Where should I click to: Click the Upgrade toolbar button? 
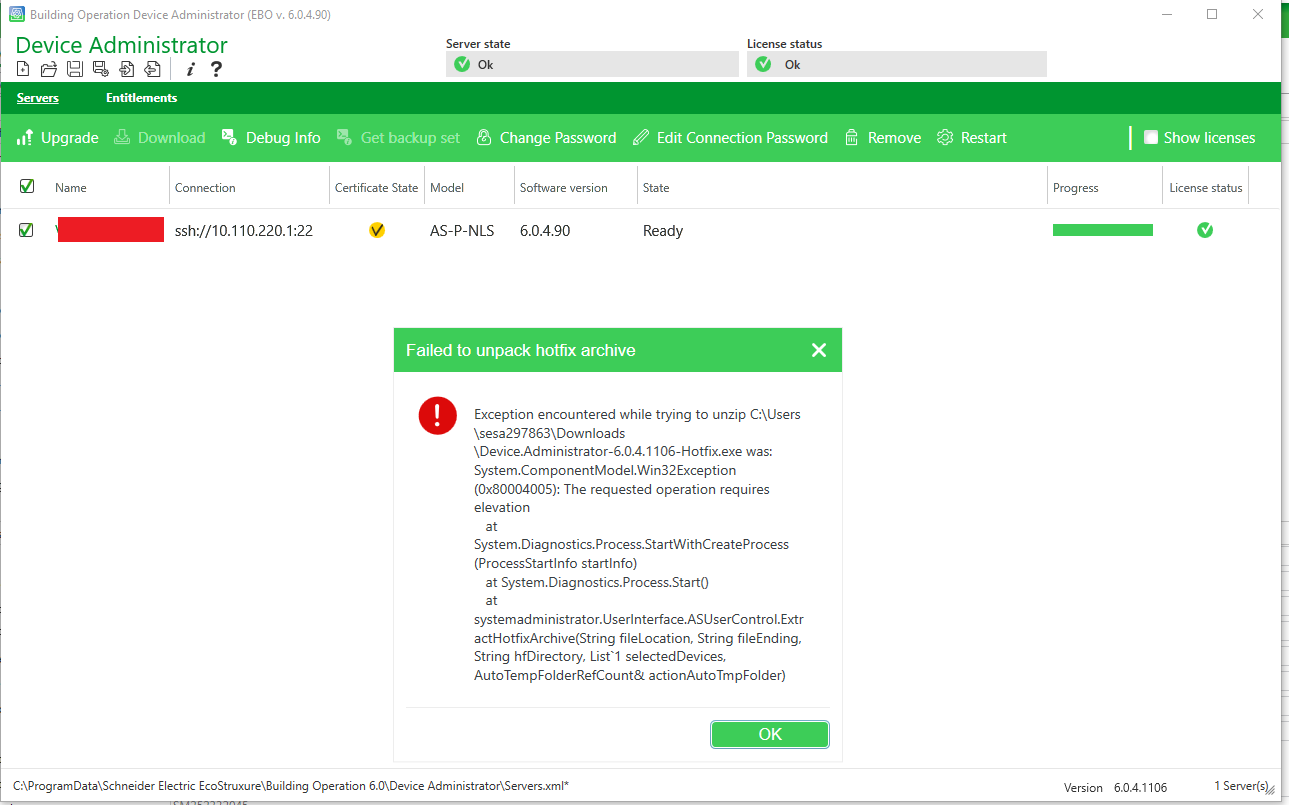(x=58, y=138)
